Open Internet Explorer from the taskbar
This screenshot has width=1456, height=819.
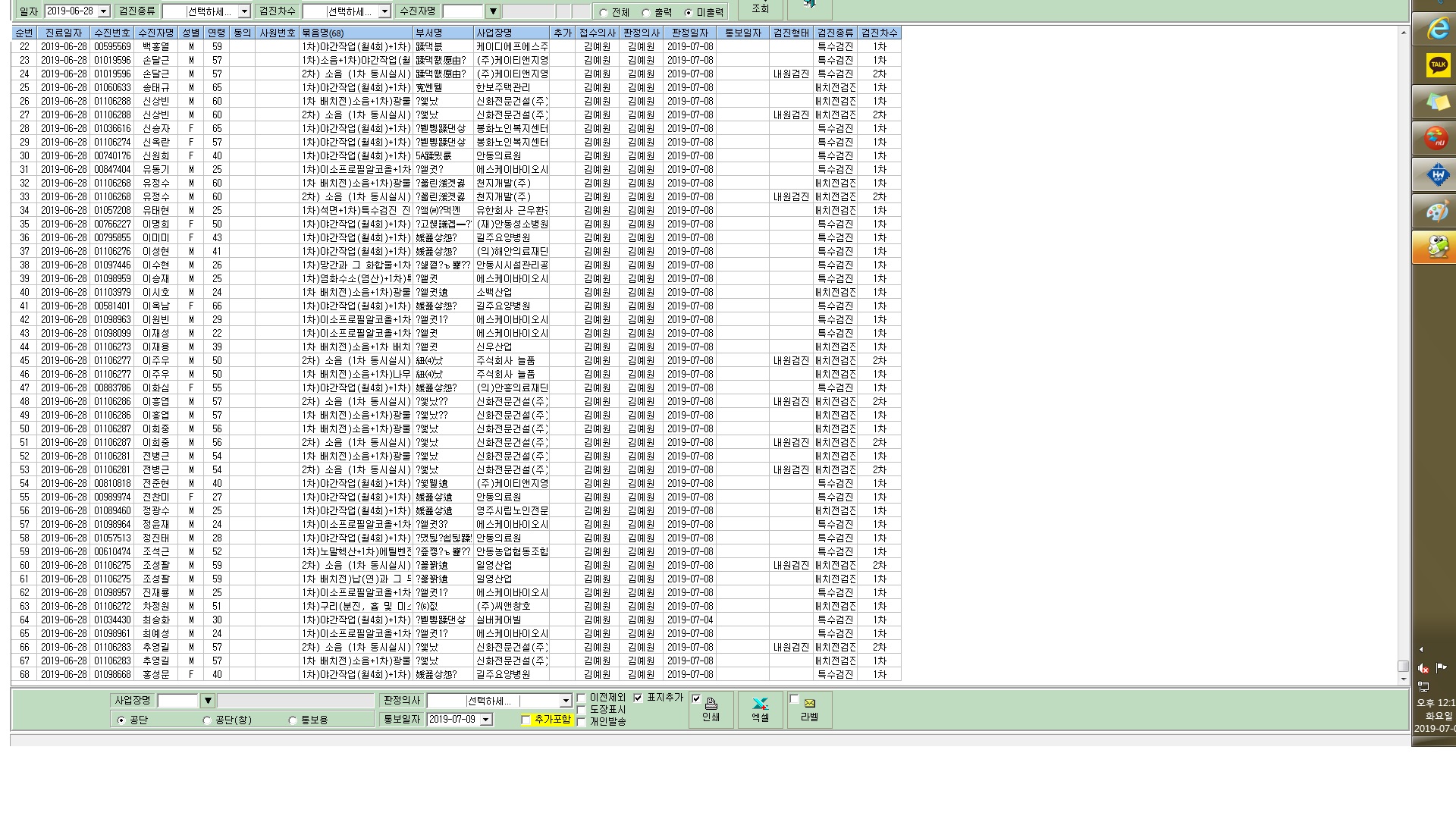[x=1437, y=30]
